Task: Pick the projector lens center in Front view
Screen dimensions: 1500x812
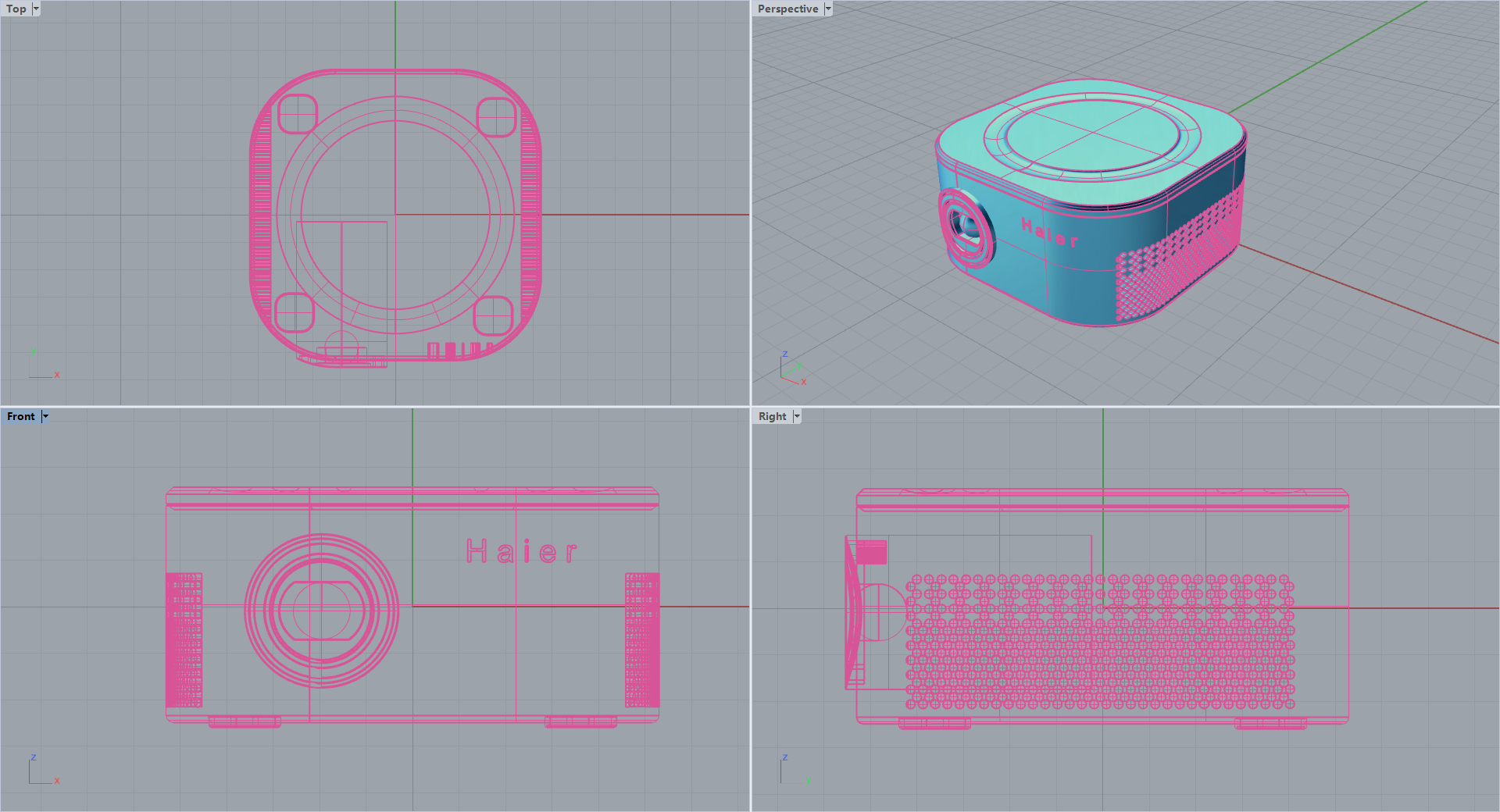Action: [x=321, y=611]
